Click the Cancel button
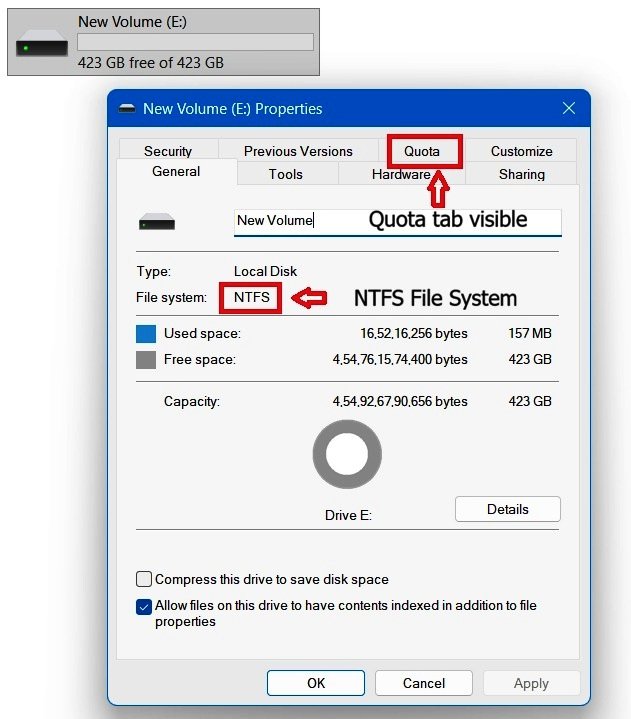The width and height of the screenshot is (631, 719). pyautogui.click(x=424, y=683)
